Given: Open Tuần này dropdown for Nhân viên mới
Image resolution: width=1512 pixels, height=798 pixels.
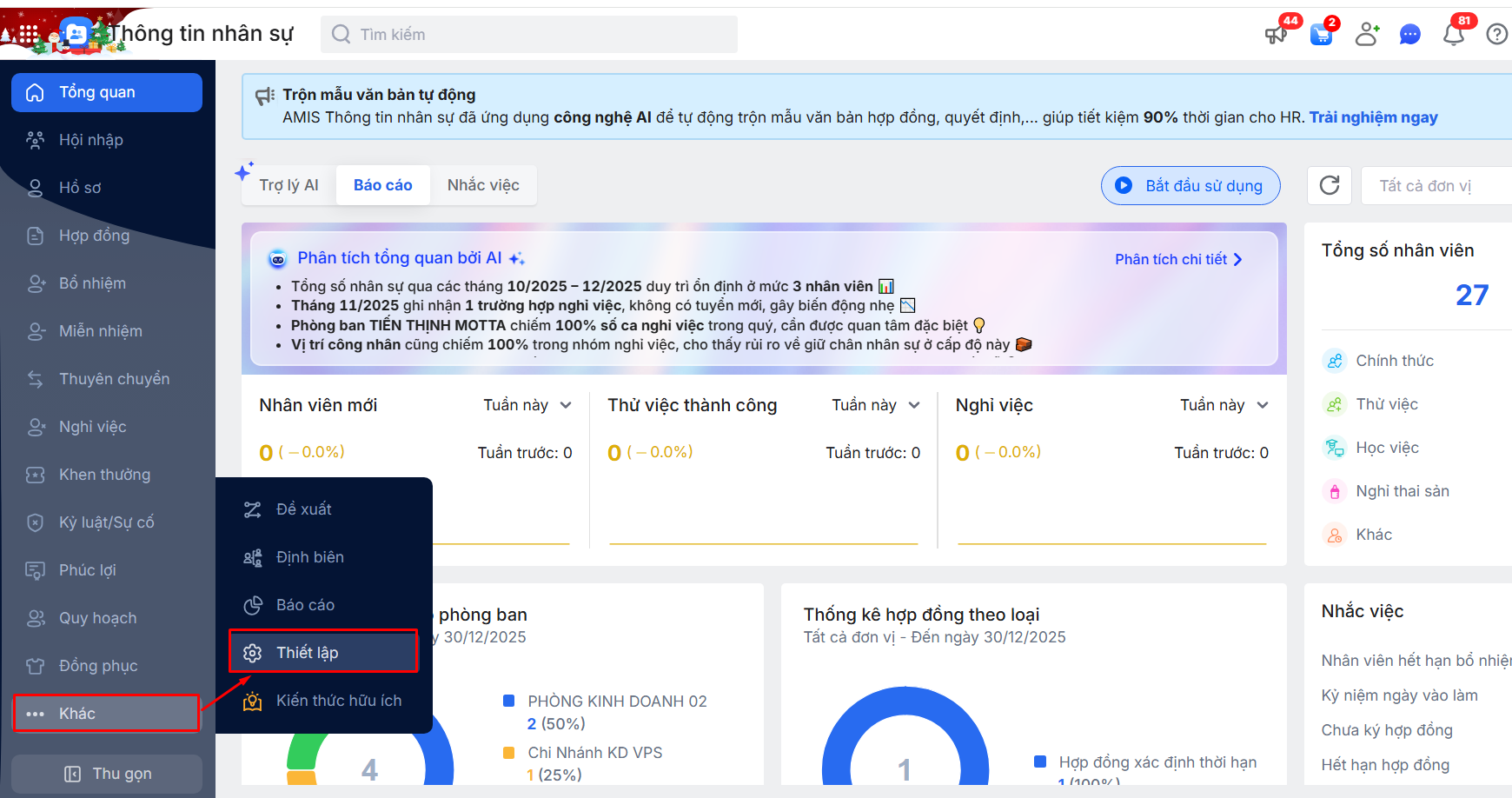Looking at the screenshot, I should point(528,405).
